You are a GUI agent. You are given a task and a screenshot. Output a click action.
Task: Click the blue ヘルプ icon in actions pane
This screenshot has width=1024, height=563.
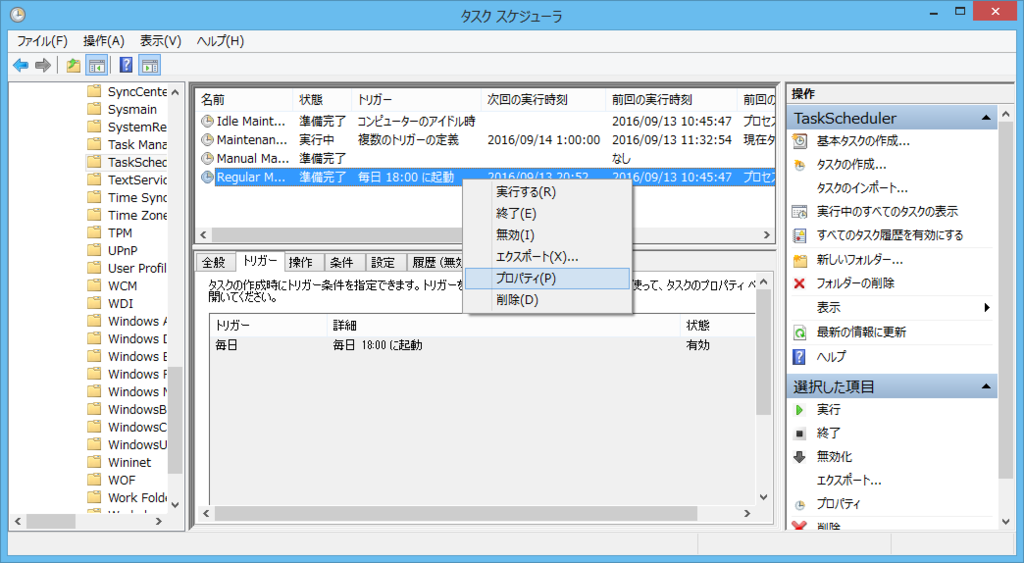pyautogui.click(x=799, y=357)
